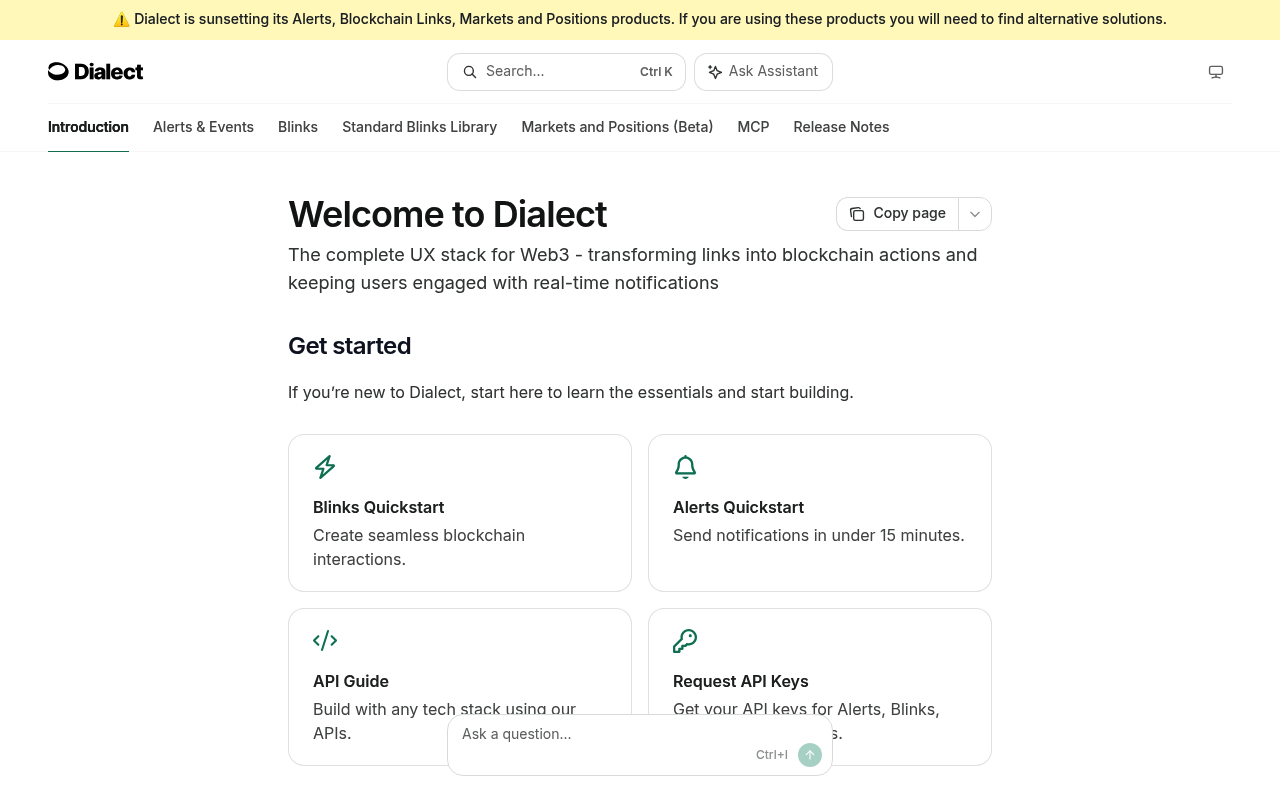Open the Copy page dropdown chevron

pos(975,214)
